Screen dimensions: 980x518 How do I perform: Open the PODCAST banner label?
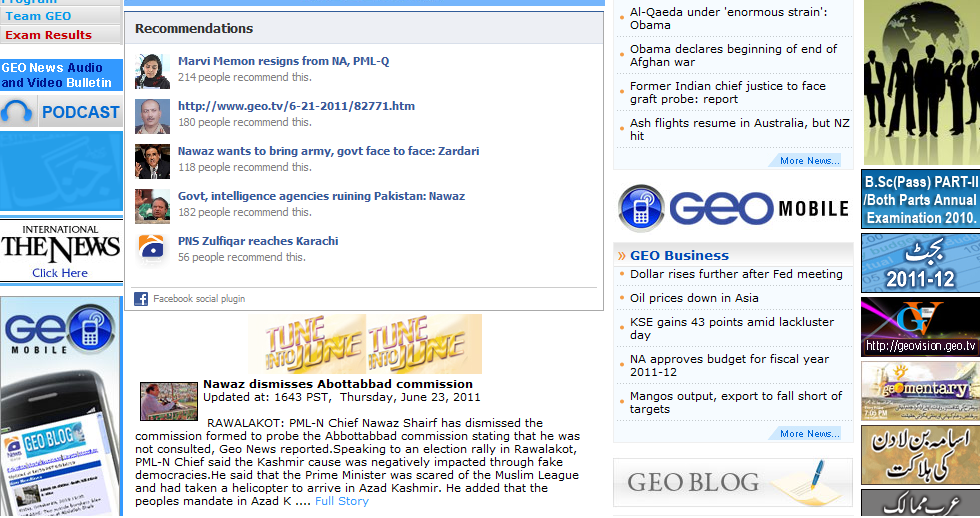(x=81, y=112)
